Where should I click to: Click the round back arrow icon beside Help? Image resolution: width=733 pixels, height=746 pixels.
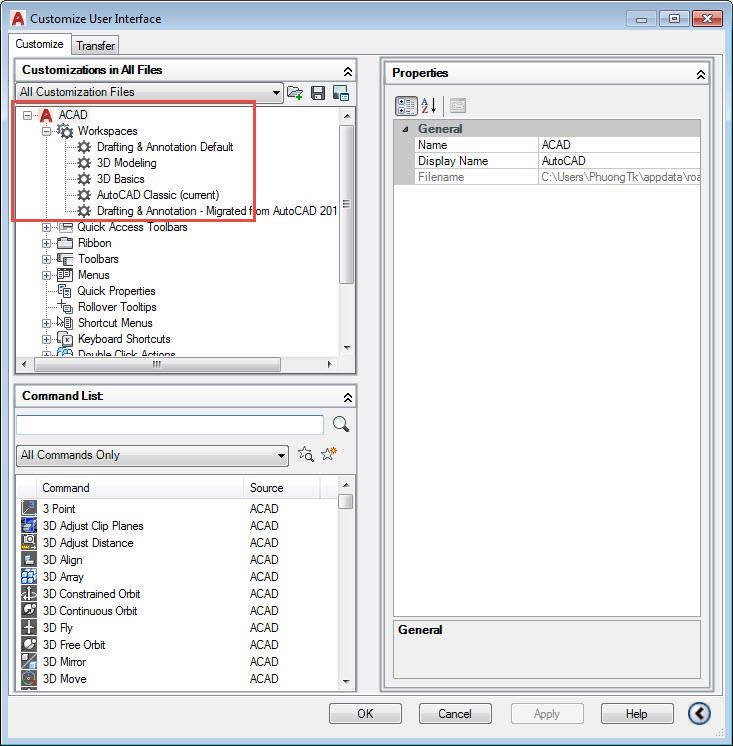(699, 713)
